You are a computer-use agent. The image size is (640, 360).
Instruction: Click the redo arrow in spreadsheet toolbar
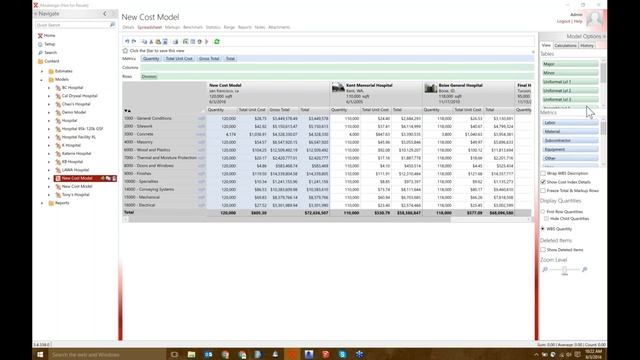click(133, 42)
